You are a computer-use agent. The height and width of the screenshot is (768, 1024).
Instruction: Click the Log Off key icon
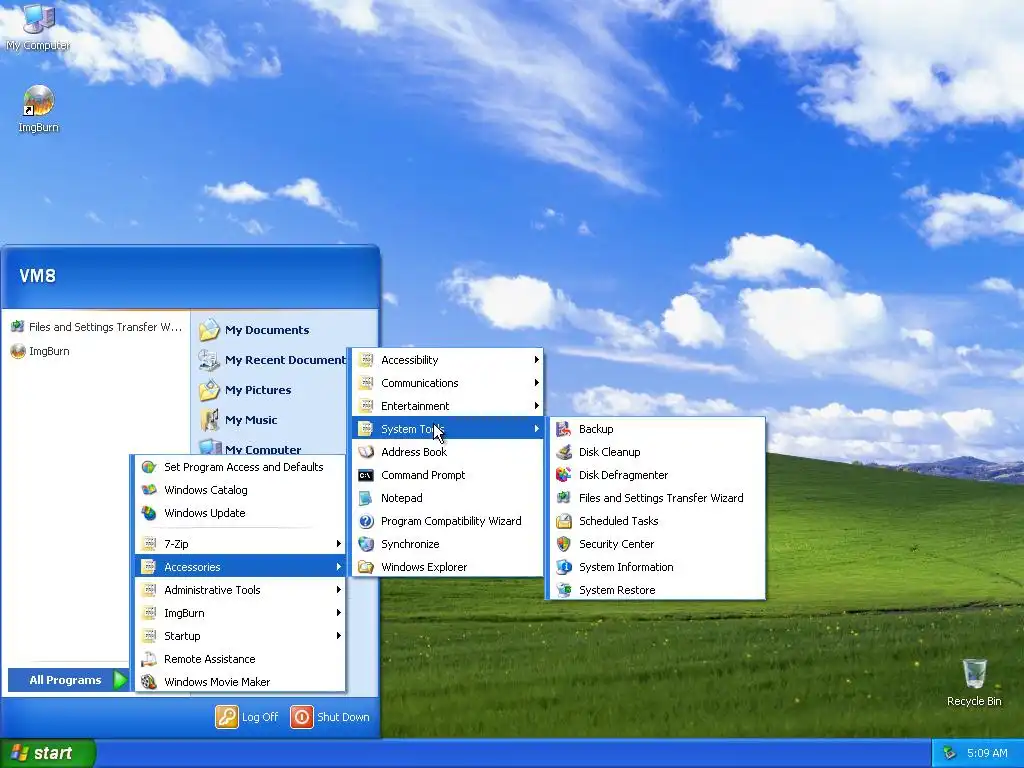[227, 717]
